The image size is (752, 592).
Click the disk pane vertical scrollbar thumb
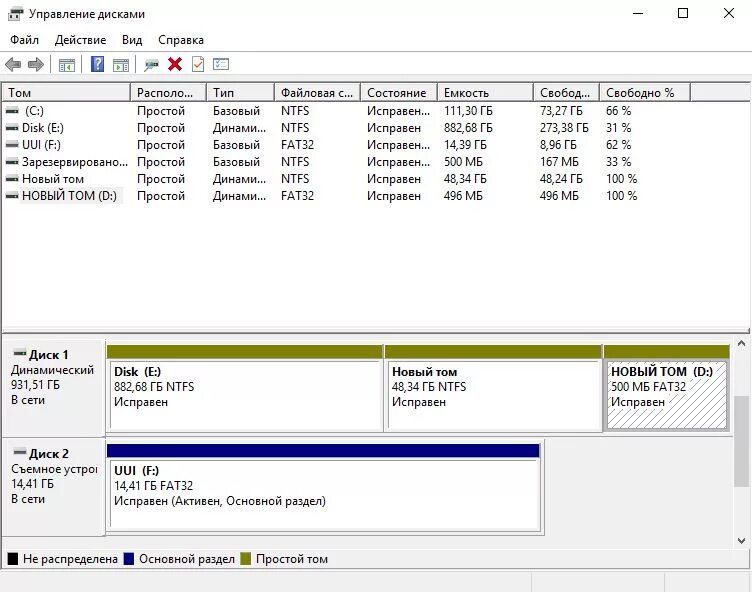pos(741,441)
